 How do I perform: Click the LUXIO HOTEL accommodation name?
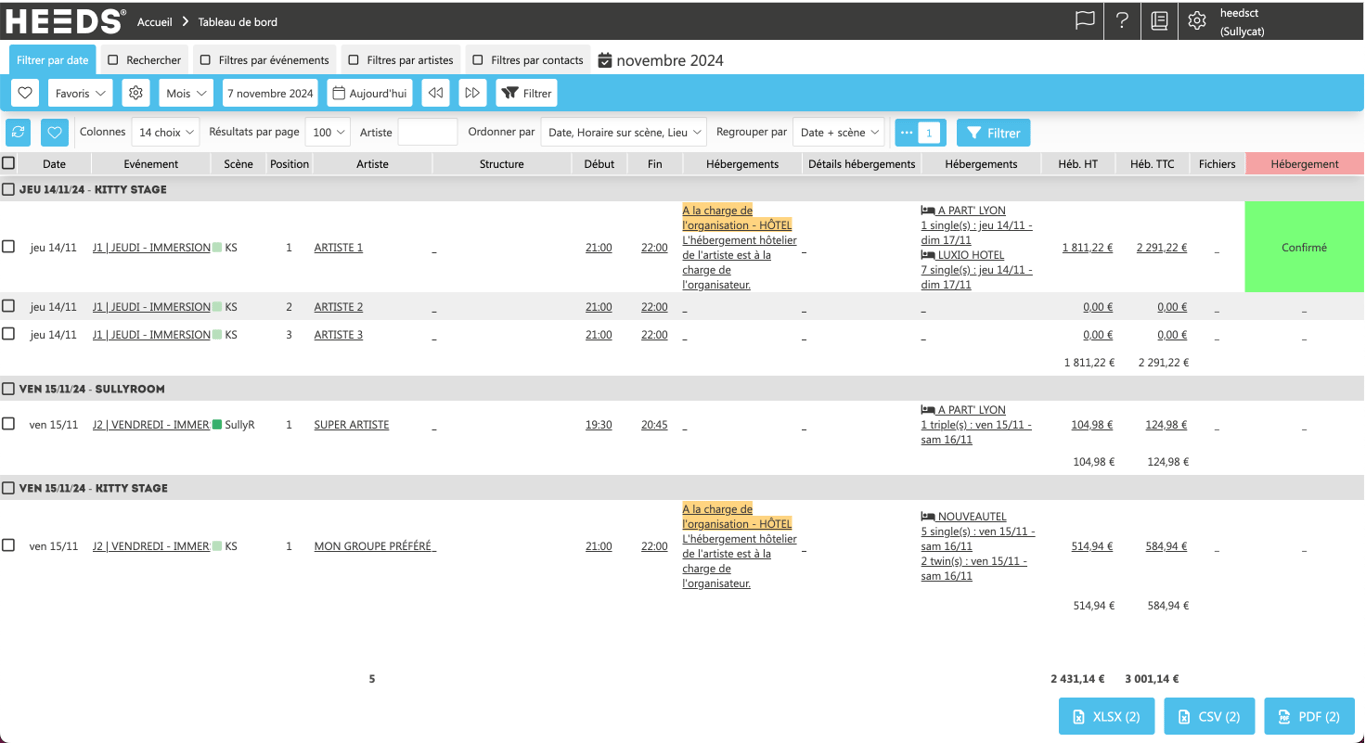pos(971,255)
